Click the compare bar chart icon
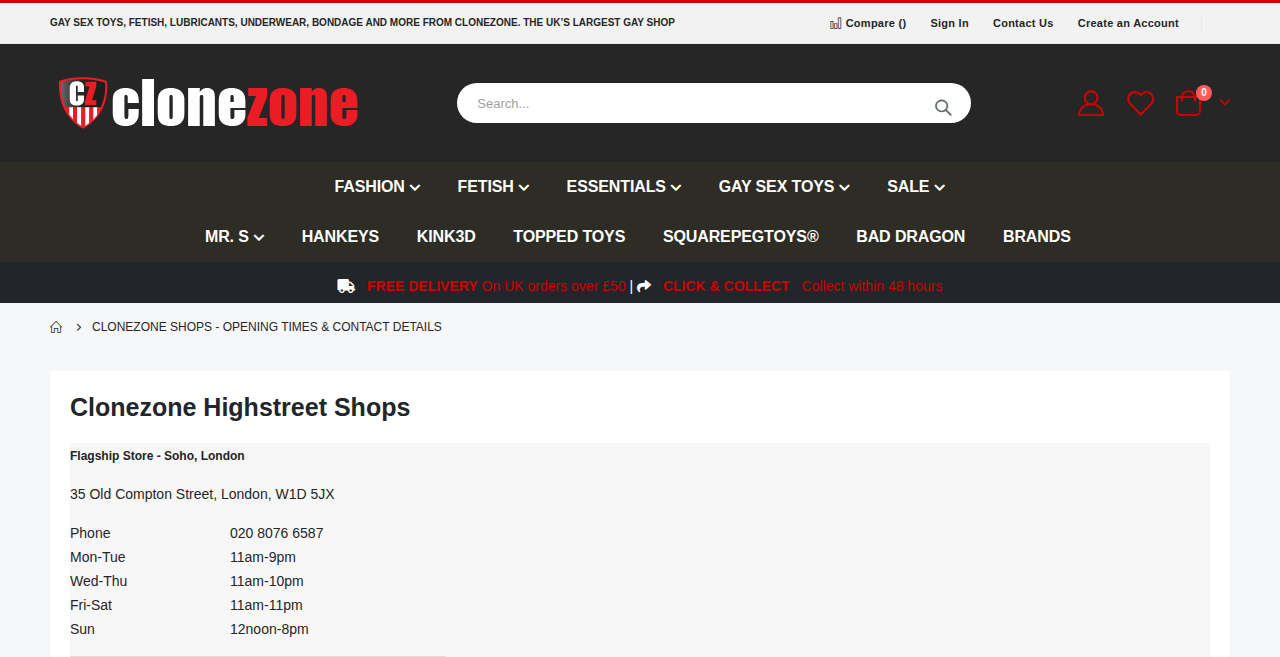The image size is (1280, 657). tap(835, 23)
